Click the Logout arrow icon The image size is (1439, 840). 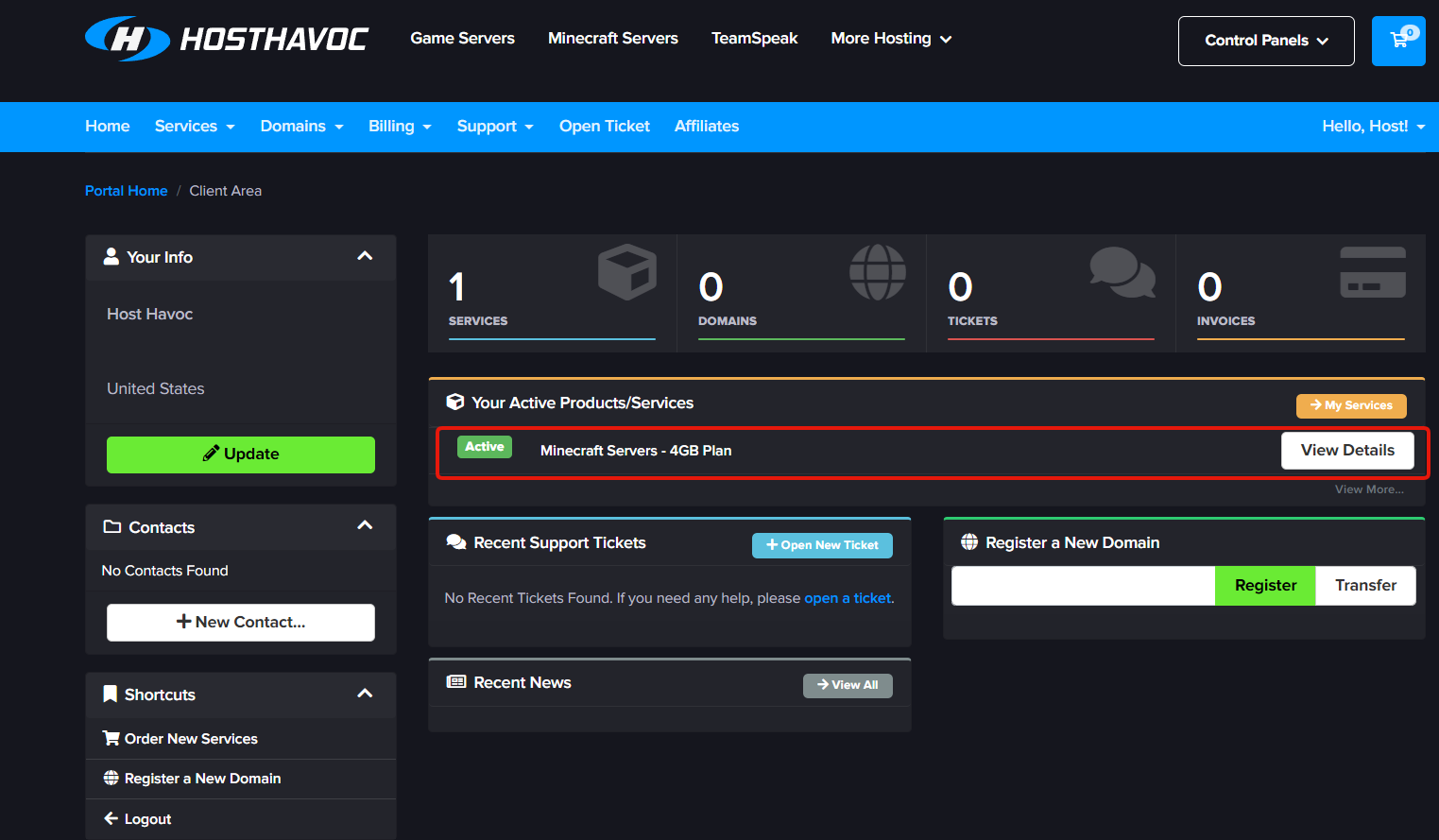pyautogui.click(x=111, y=818)
